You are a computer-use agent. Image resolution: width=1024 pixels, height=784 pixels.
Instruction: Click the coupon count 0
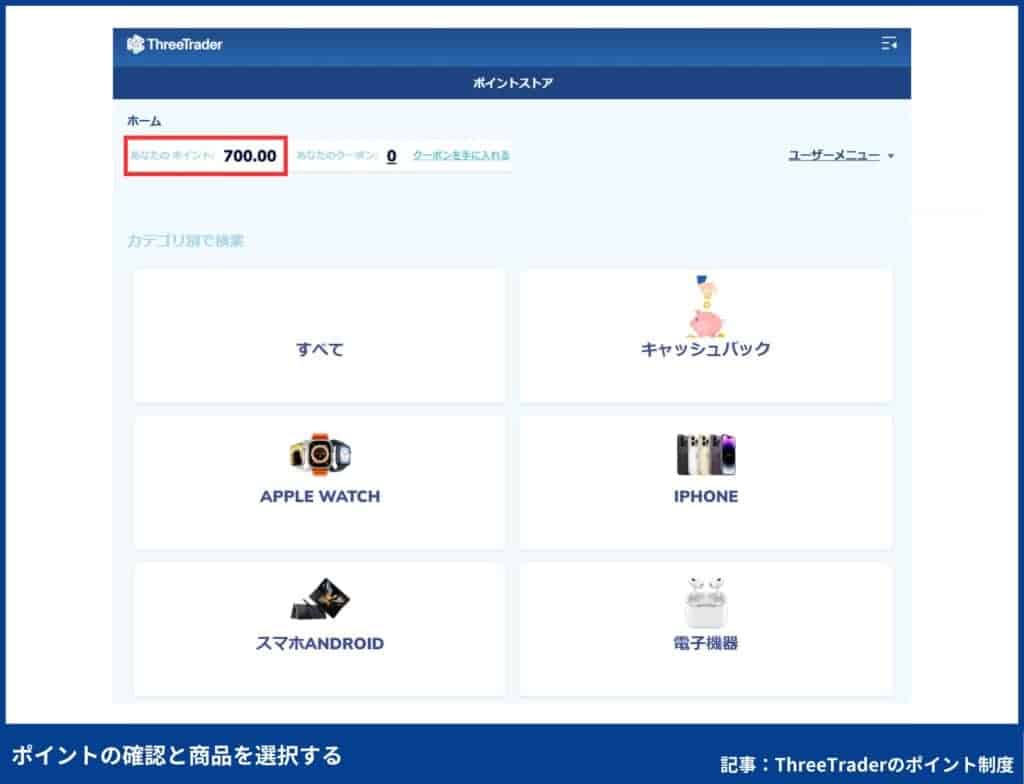click(x=391, y=156)
